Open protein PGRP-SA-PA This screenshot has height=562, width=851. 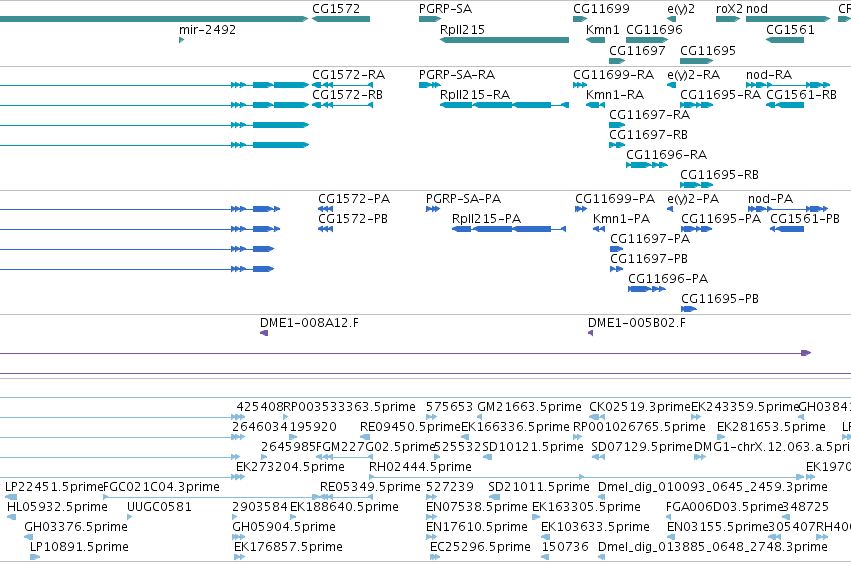click(x=463, y=199)
